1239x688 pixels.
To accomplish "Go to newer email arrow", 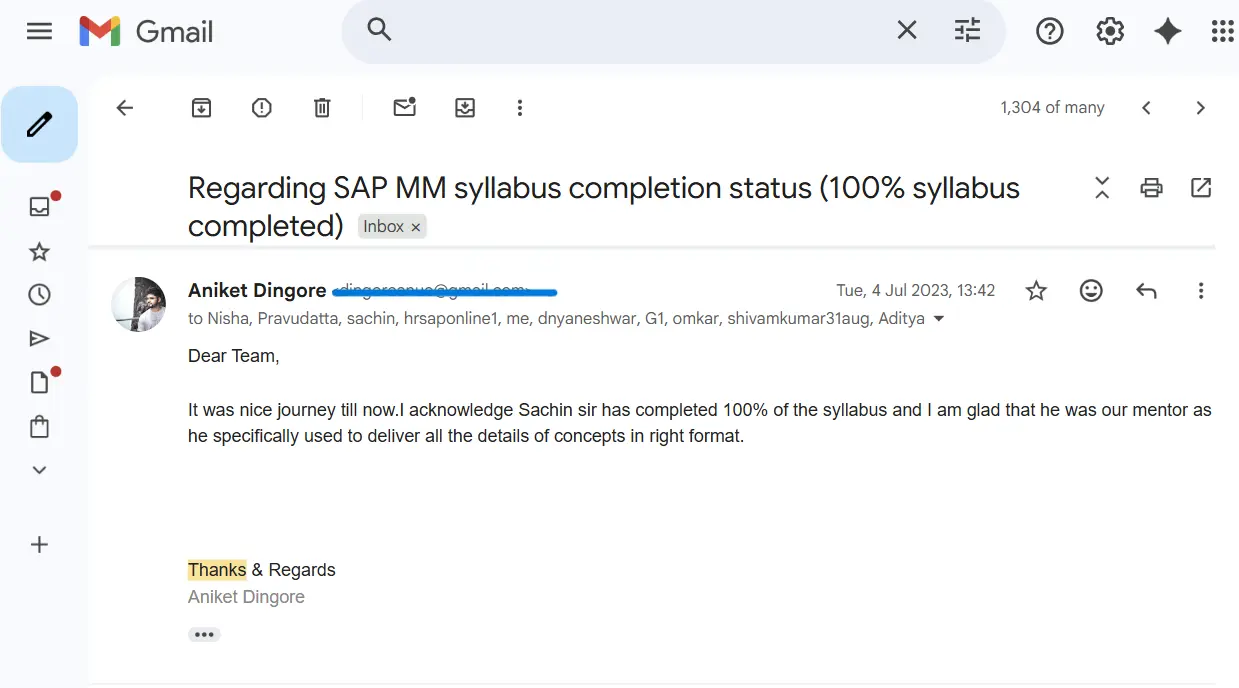I will pos(1147,108).
